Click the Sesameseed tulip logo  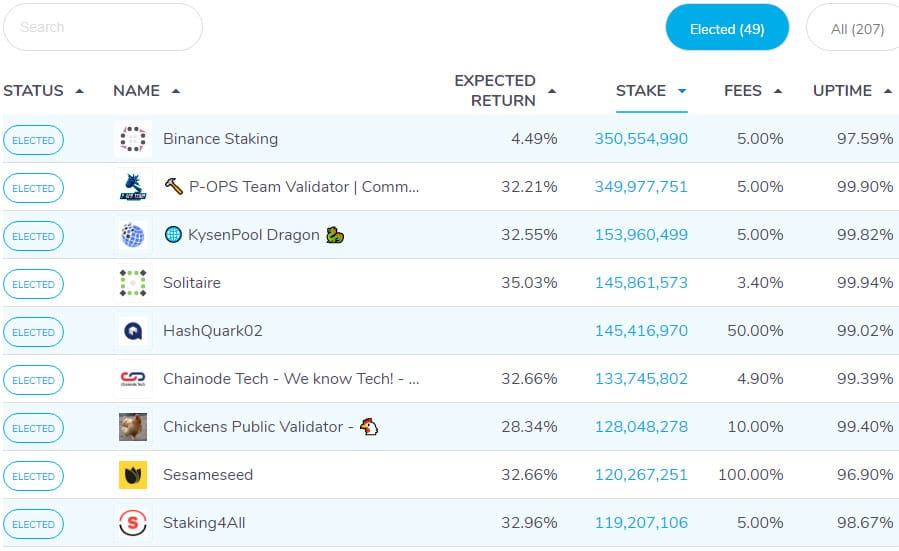[x=133, y=475]
